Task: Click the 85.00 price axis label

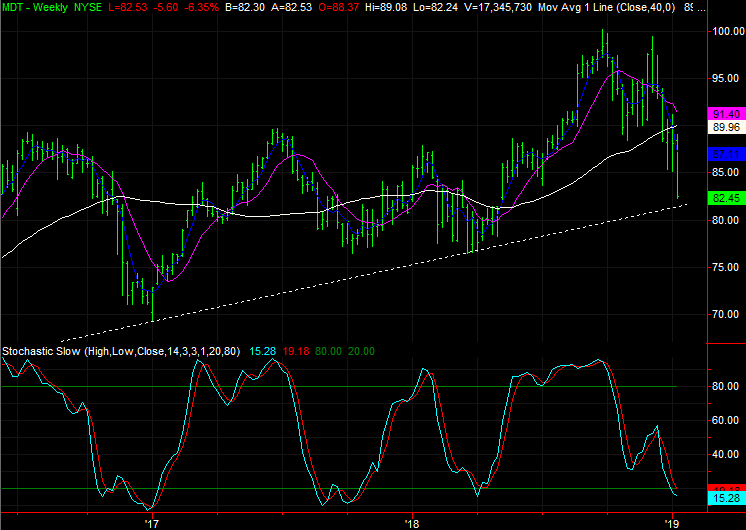Action: 728,172
